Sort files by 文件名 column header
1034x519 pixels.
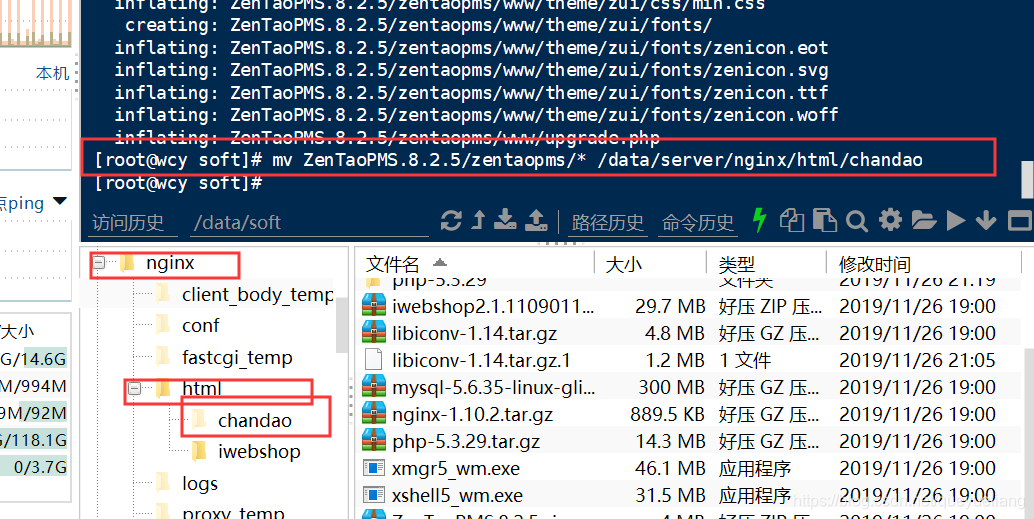[393, 264]
